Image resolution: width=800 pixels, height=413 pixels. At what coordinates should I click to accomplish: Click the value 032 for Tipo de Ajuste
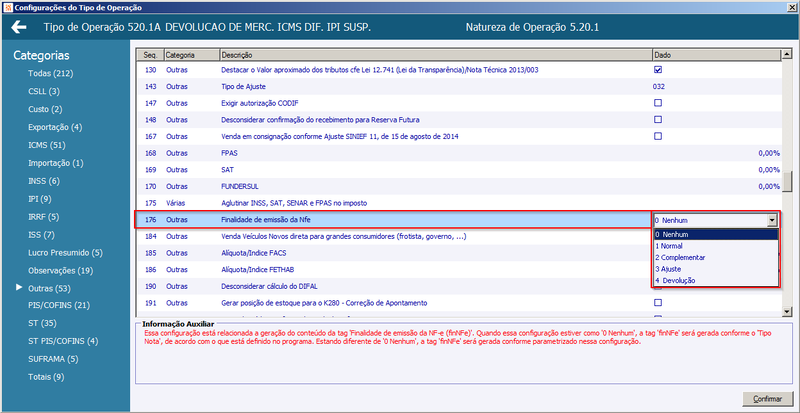(x=659, y=86)
